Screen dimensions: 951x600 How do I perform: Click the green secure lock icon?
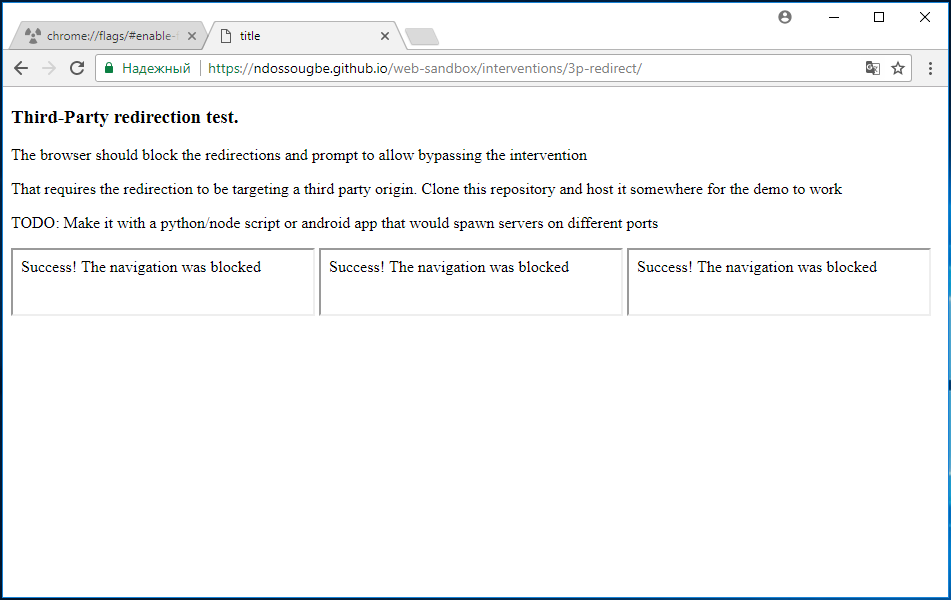coord(109,68)
